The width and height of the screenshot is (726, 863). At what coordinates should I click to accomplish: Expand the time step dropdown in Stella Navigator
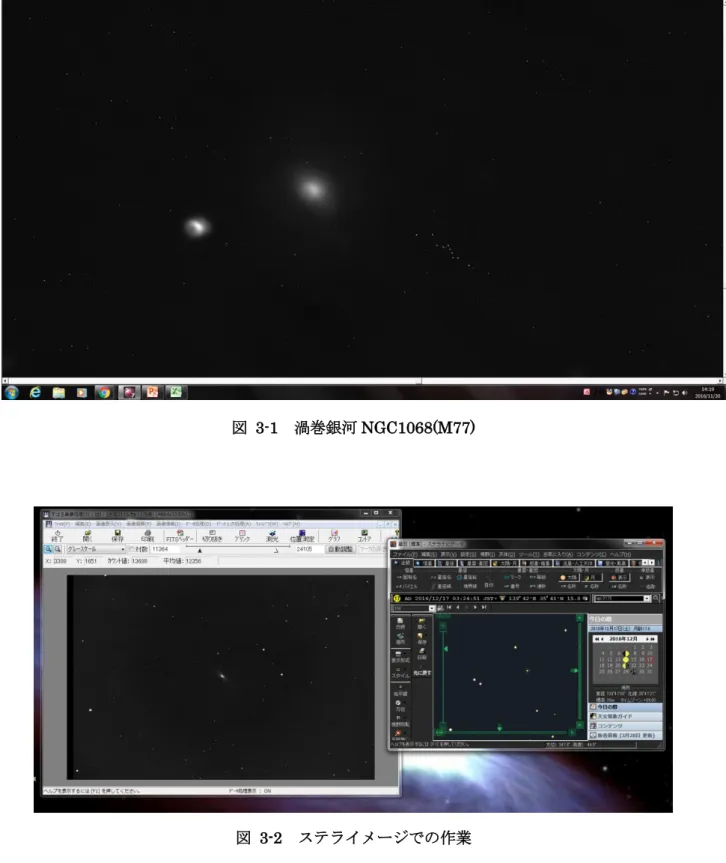(x=432, y=608)
